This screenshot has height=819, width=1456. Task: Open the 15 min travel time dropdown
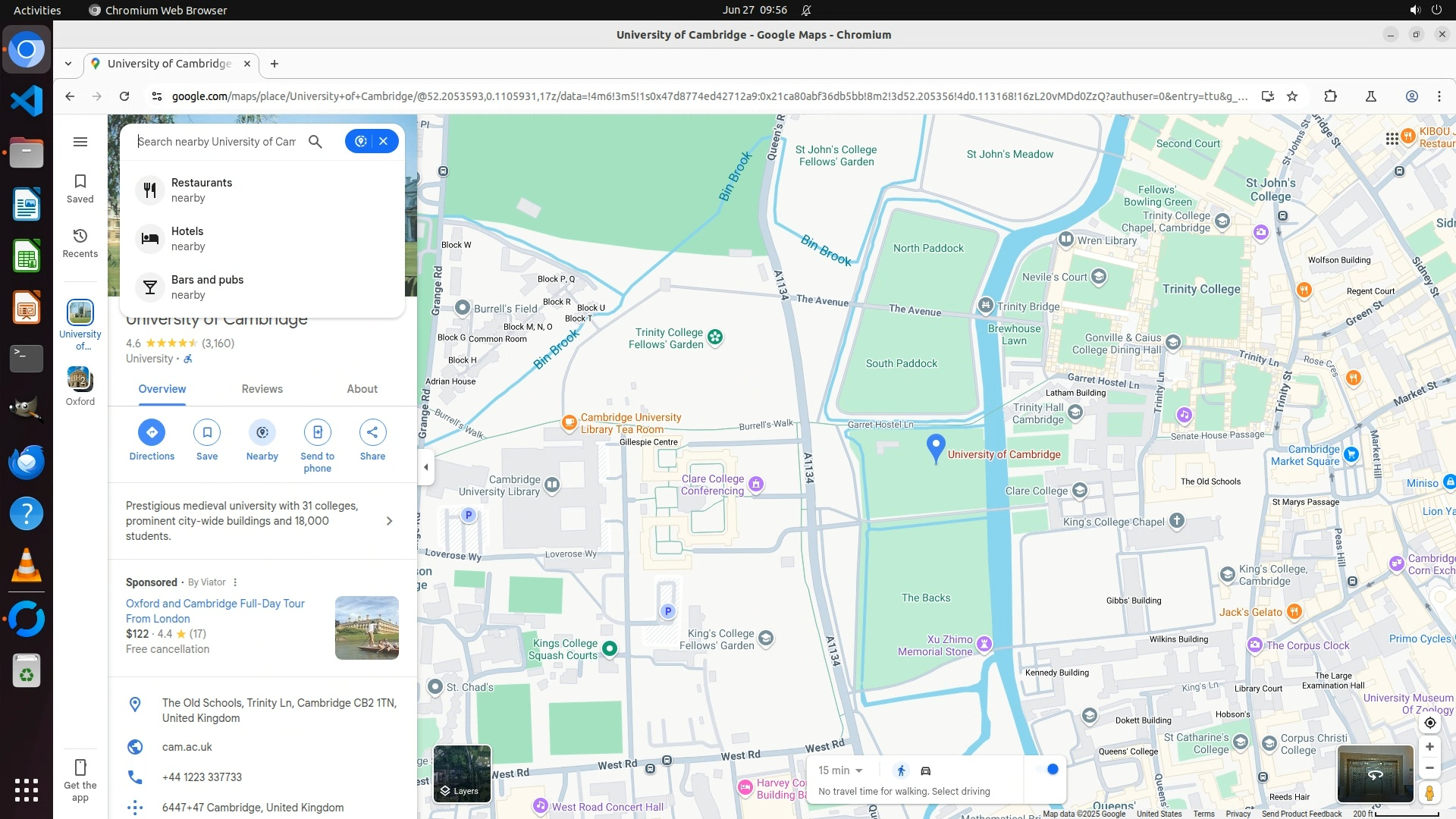tap(840, 770)
